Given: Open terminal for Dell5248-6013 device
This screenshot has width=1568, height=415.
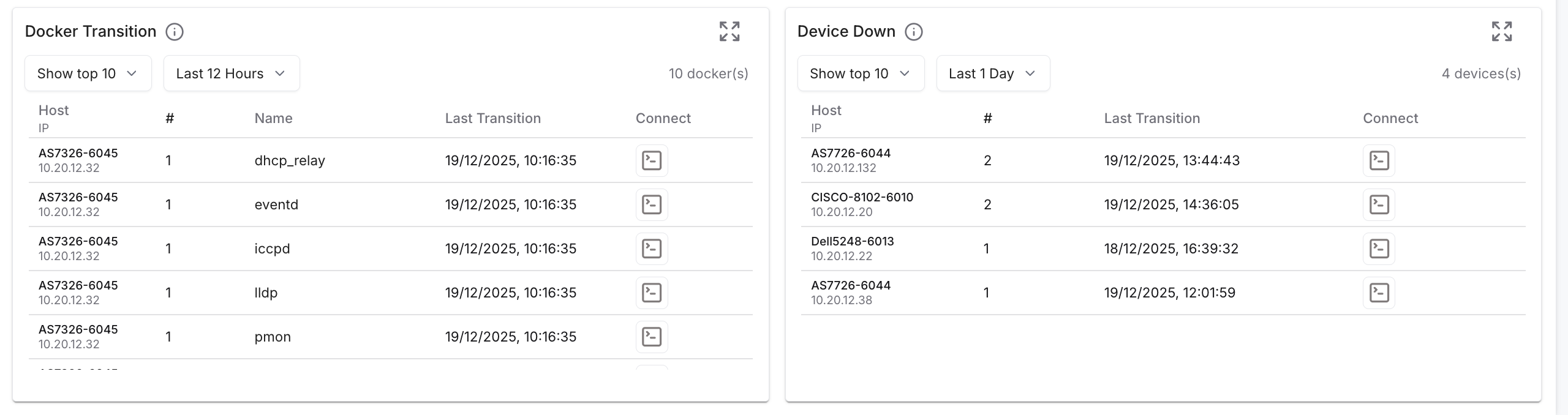Looking at the screenshot, I should point(1378,249).
